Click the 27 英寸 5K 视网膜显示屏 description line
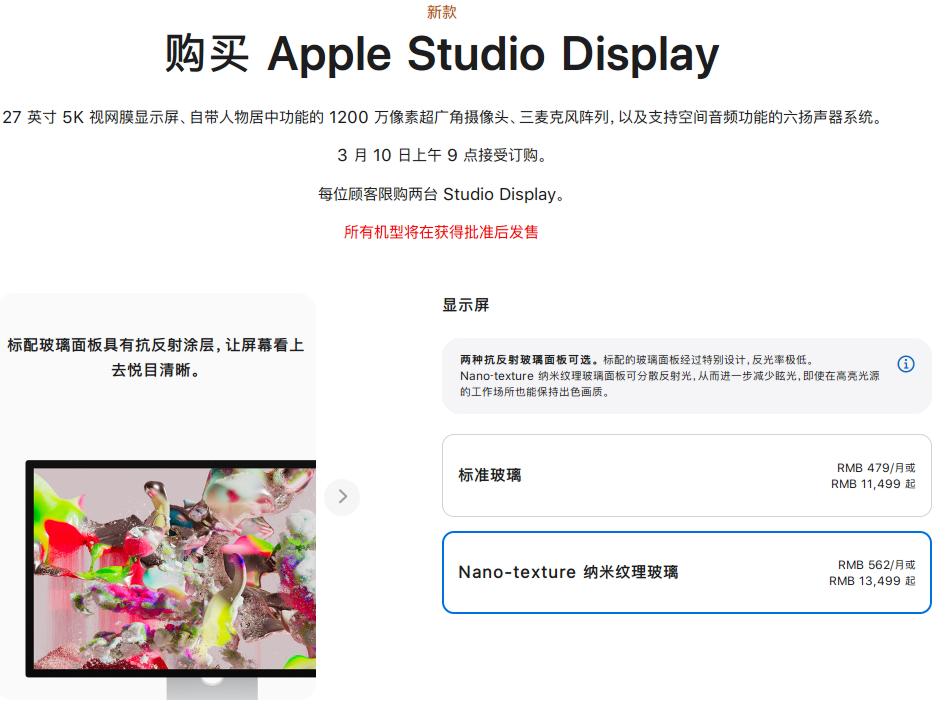949x706 pixels. 442,117
